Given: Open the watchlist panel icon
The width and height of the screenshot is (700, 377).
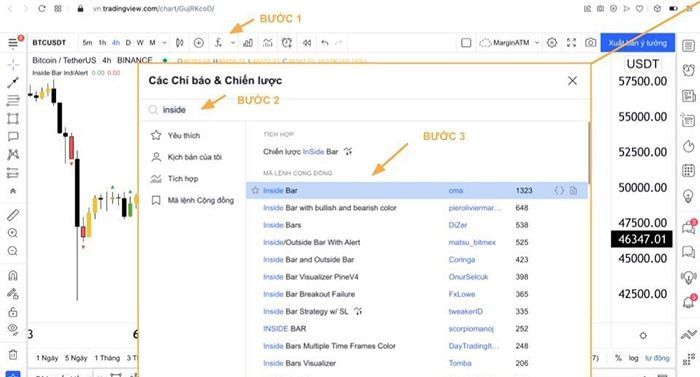Looking at the screenshot, I should (688, 46).
